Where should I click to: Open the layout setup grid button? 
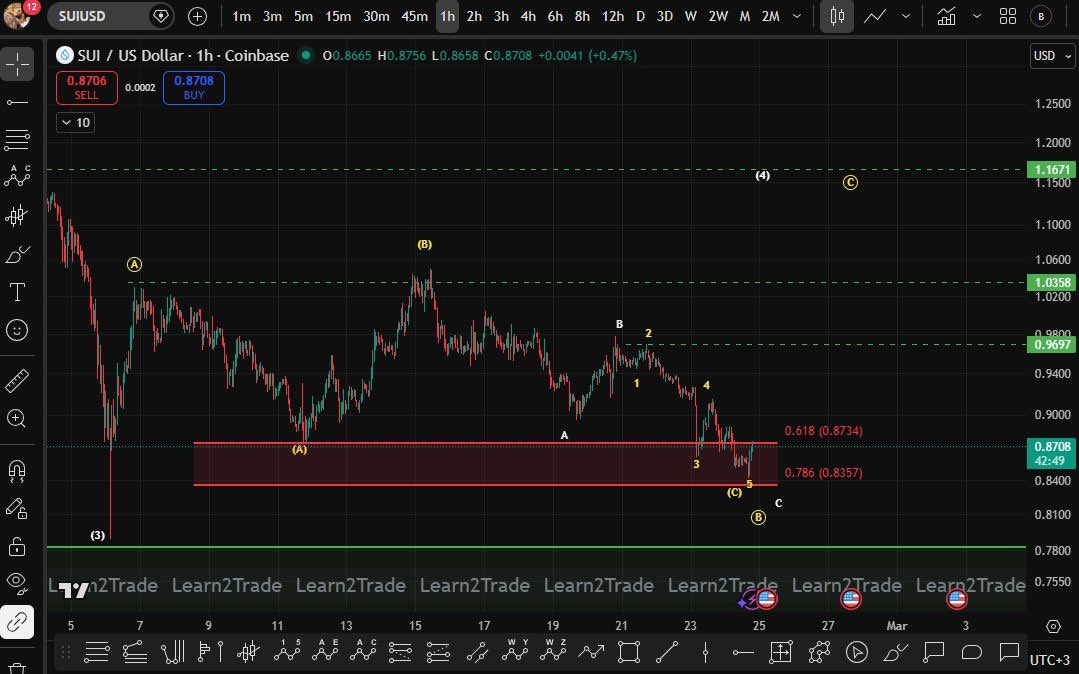point(1008,17)
